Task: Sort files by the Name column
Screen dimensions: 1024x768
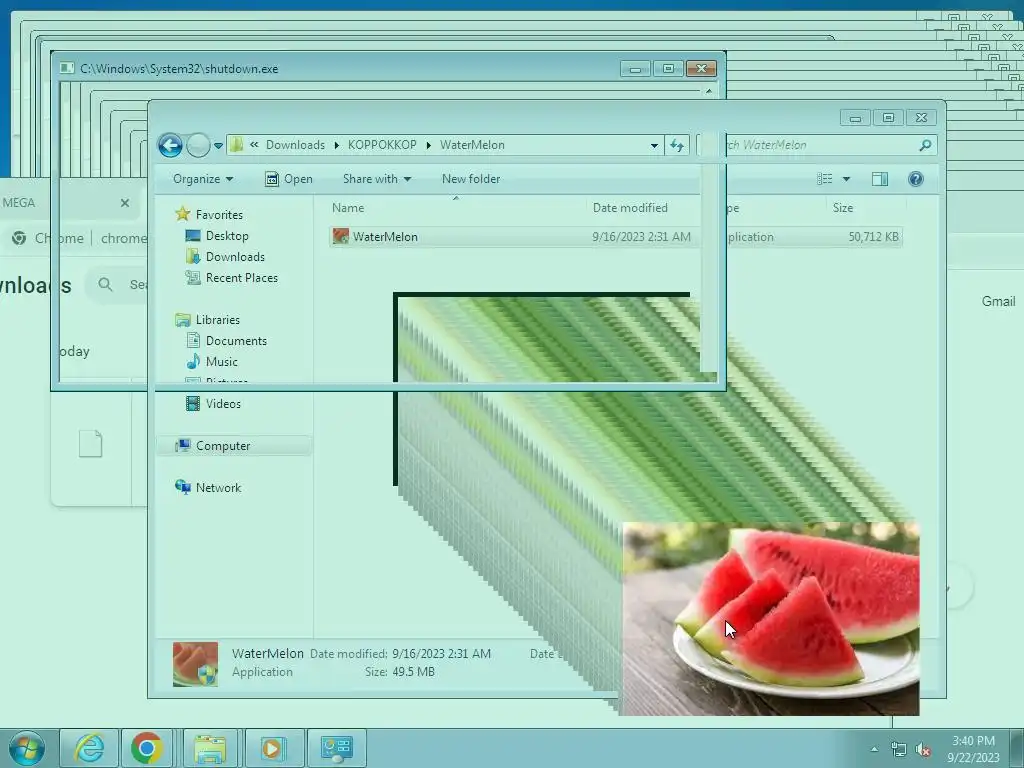Action: [x=348, y=208]
